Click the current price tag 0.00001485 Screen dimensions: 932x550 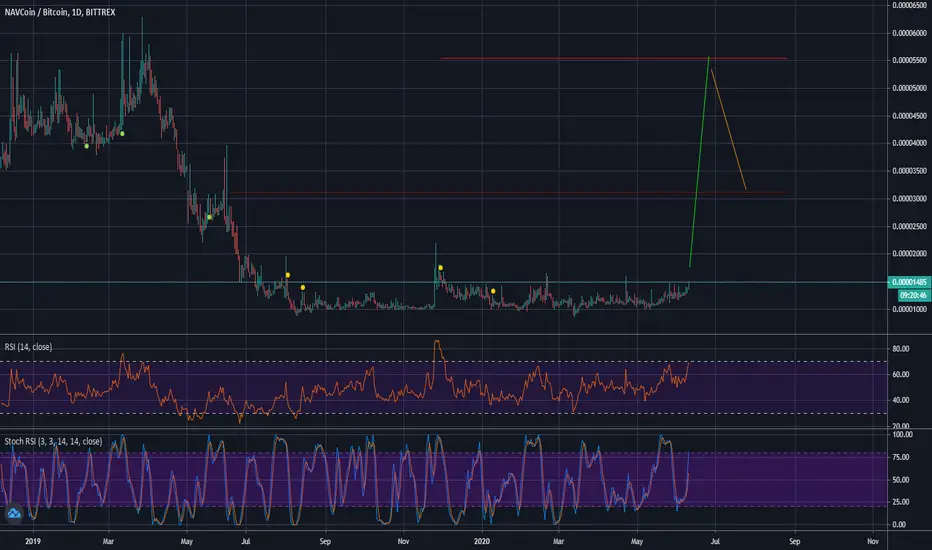coord(909,282)
